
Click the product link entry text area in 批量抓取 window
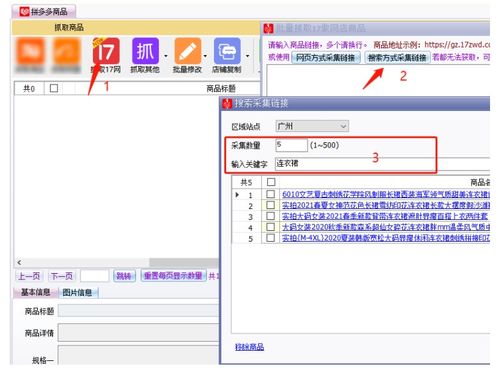click(x=378, y=81)
